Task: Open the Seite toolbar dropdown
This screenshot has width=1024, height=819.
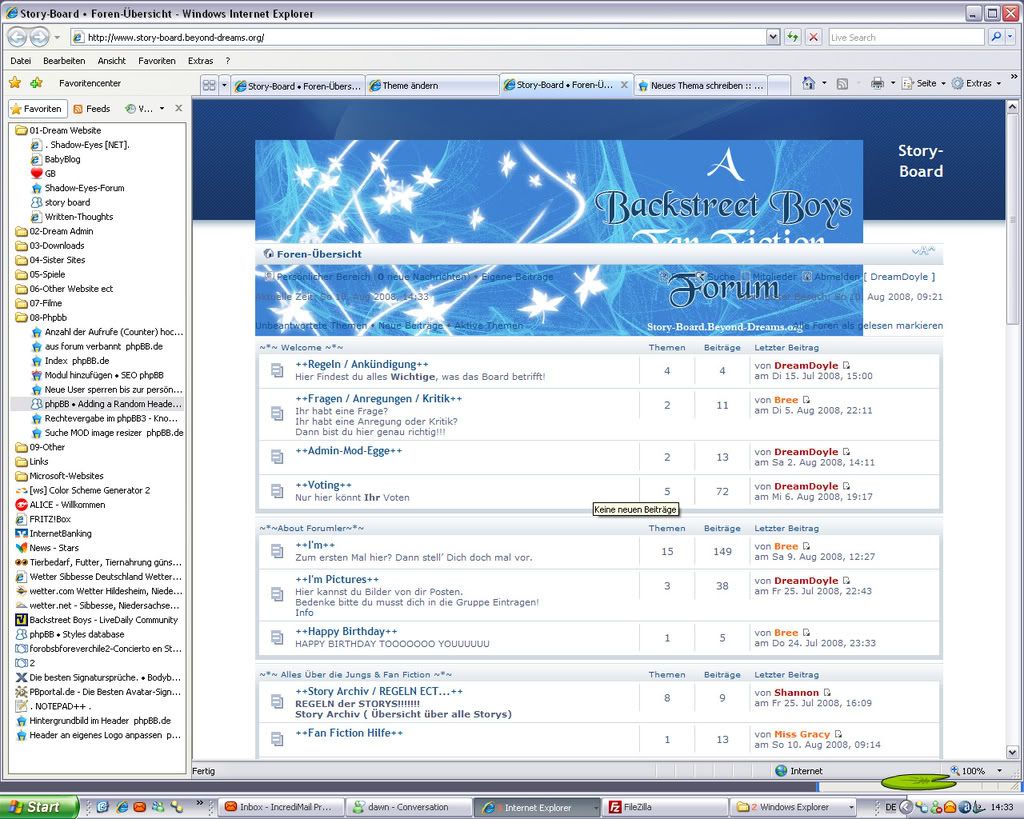Action: coord(924,83)
